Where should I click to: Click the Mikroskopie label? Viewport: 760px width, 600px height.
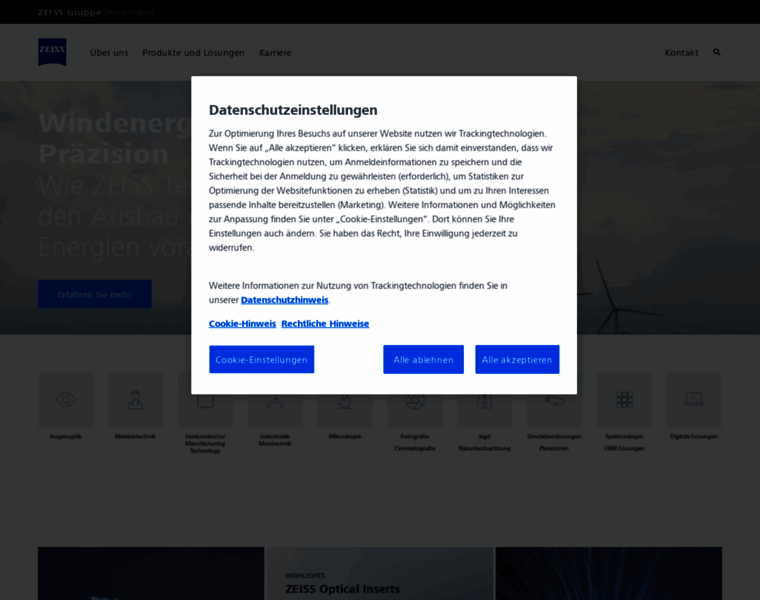[x=345, y=437]
